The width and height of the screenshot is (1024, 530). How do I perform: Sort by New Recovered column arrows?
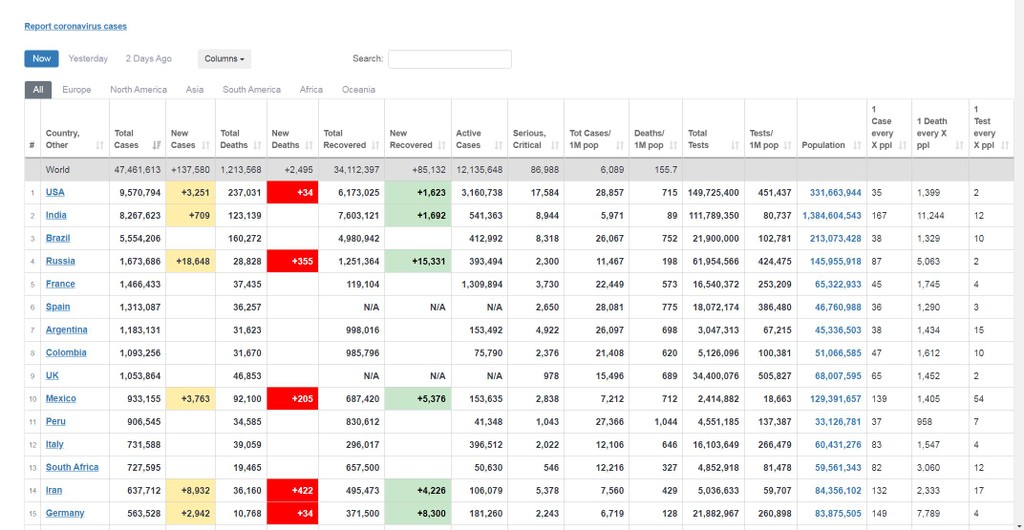coord(442,146)
